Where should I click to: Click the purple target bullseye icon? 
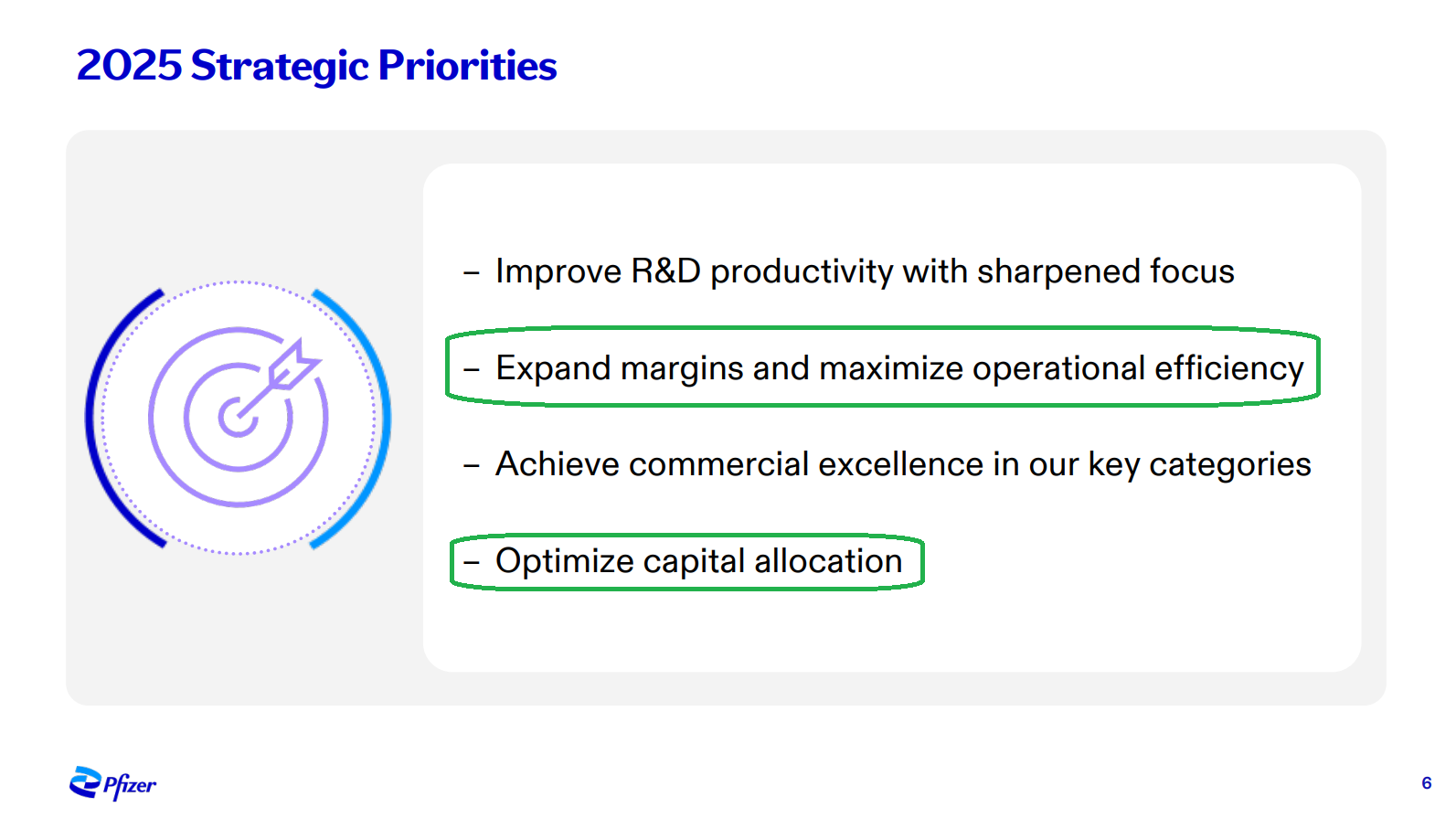click(238, 417)
